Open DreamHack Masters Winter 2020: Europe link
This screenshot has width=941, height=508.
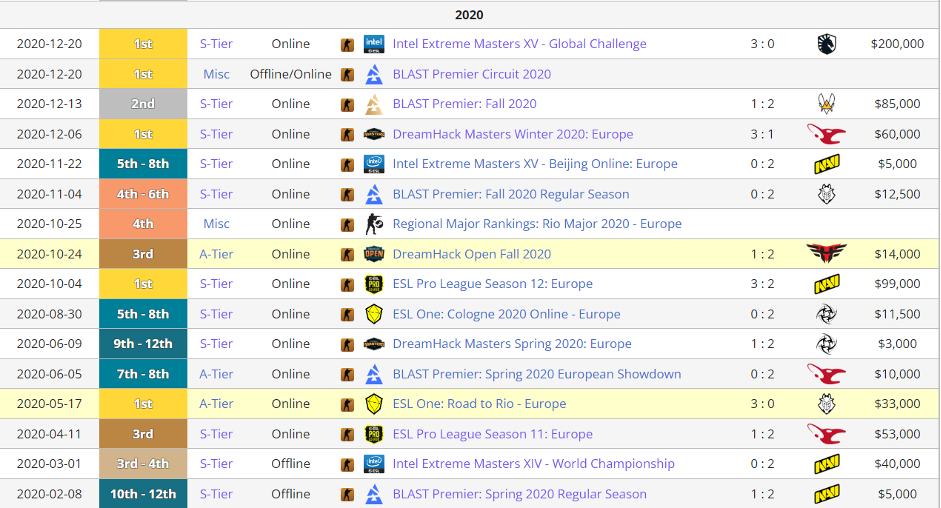click(x=513, y=134)
